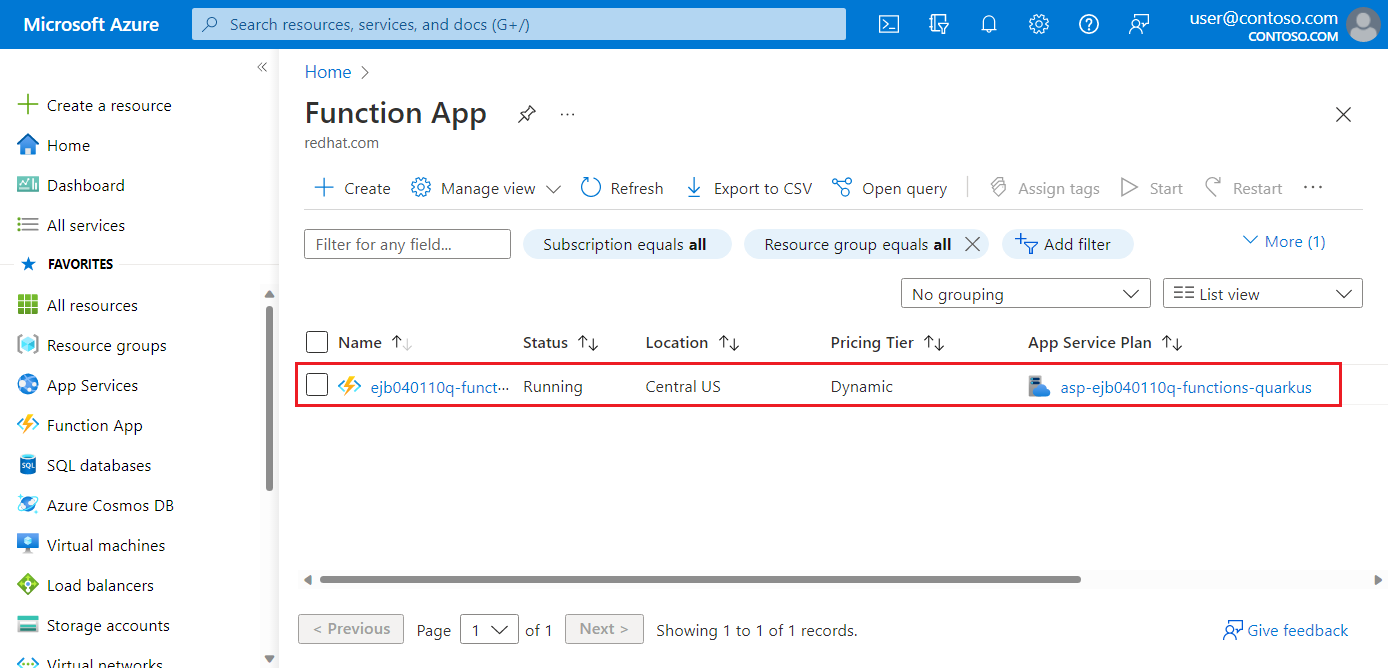Click Export to CSV in the toolbar
Screen dimensions: 1388x668
[747, 187]
